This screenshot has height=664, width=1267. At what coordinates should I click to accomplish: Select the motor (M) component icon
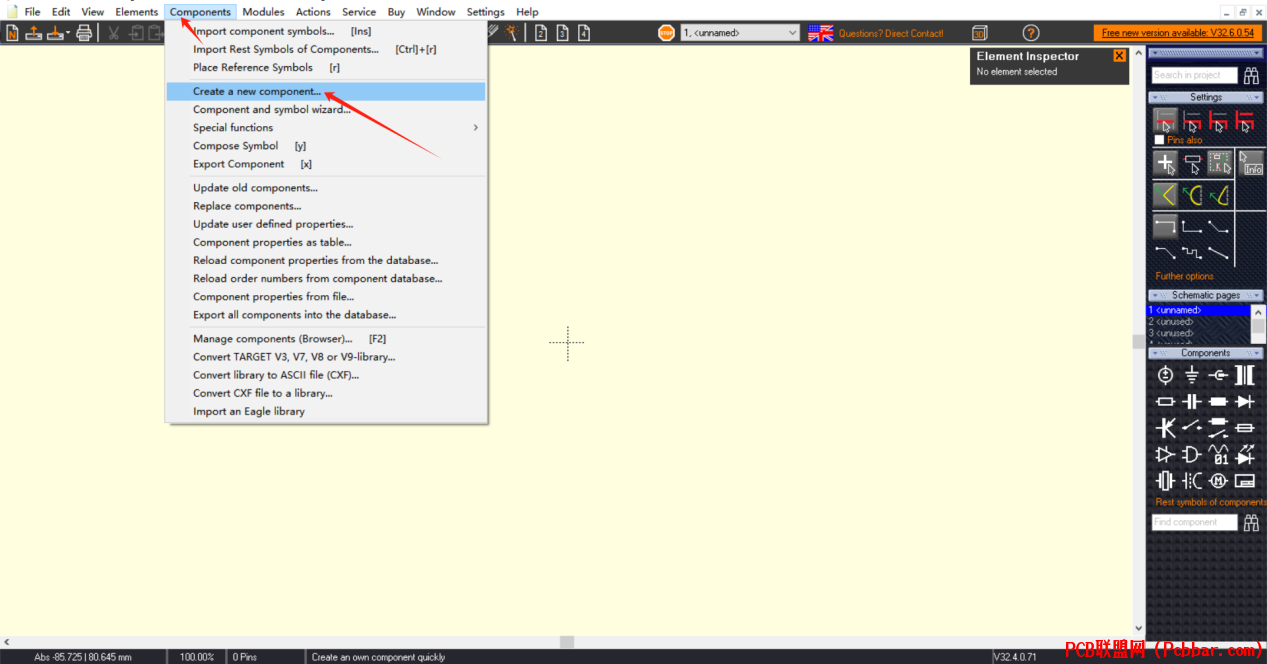pyautogui.click(x=1218, y=481)
